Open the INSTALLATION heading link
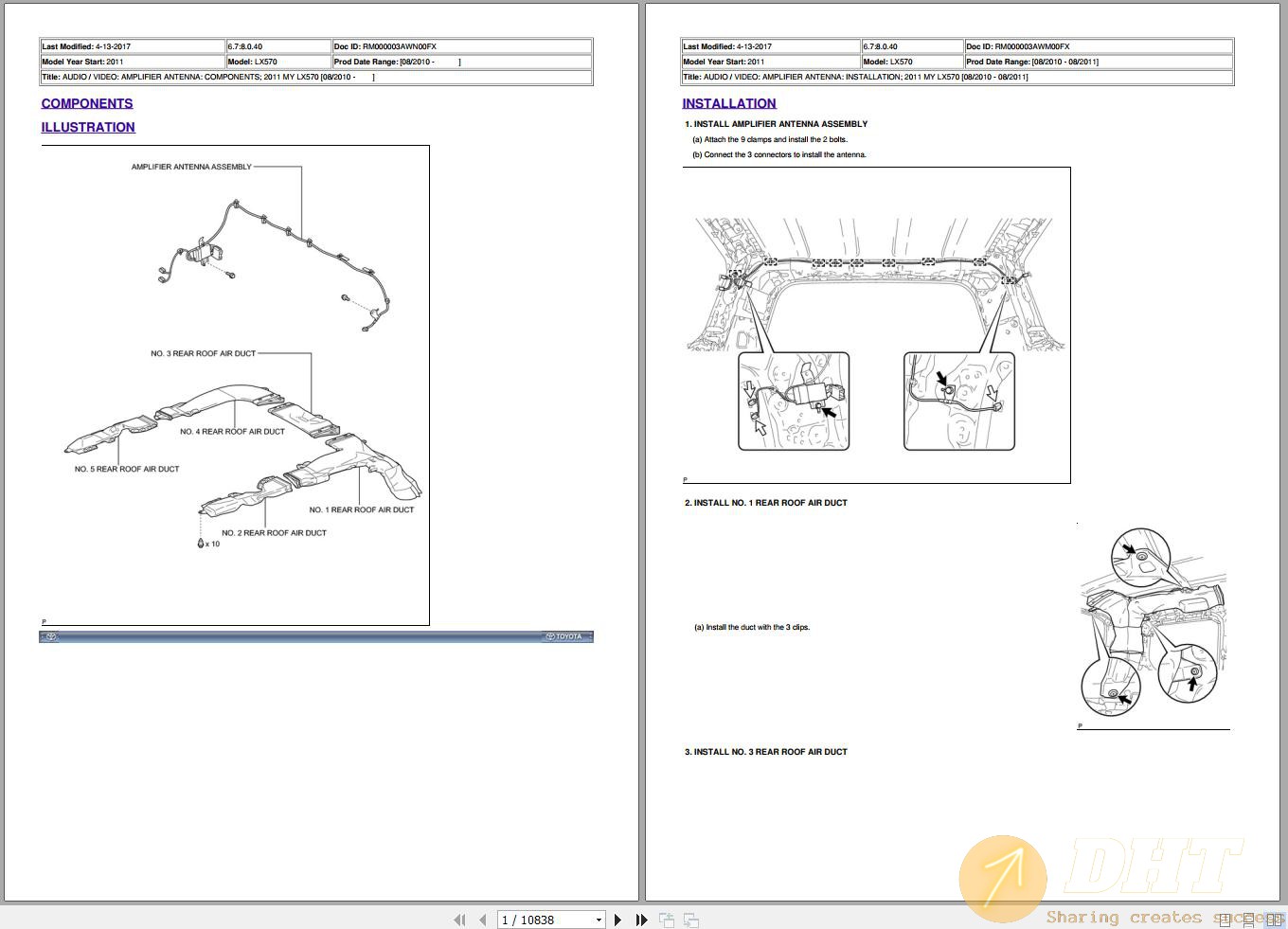Image resolution: width=1288 pixels, height=929 pixels. point(729,103)
